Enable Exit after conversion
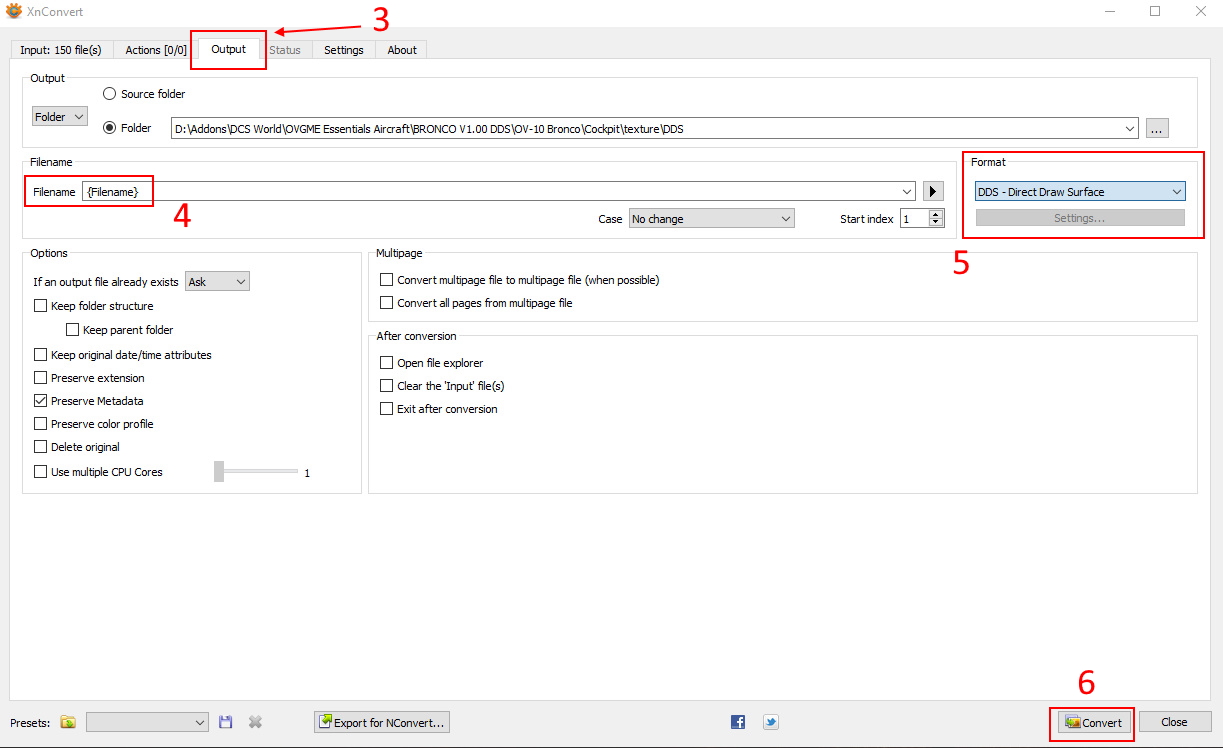The width and height of the screenshot is (1223, 748). [387, 409]
